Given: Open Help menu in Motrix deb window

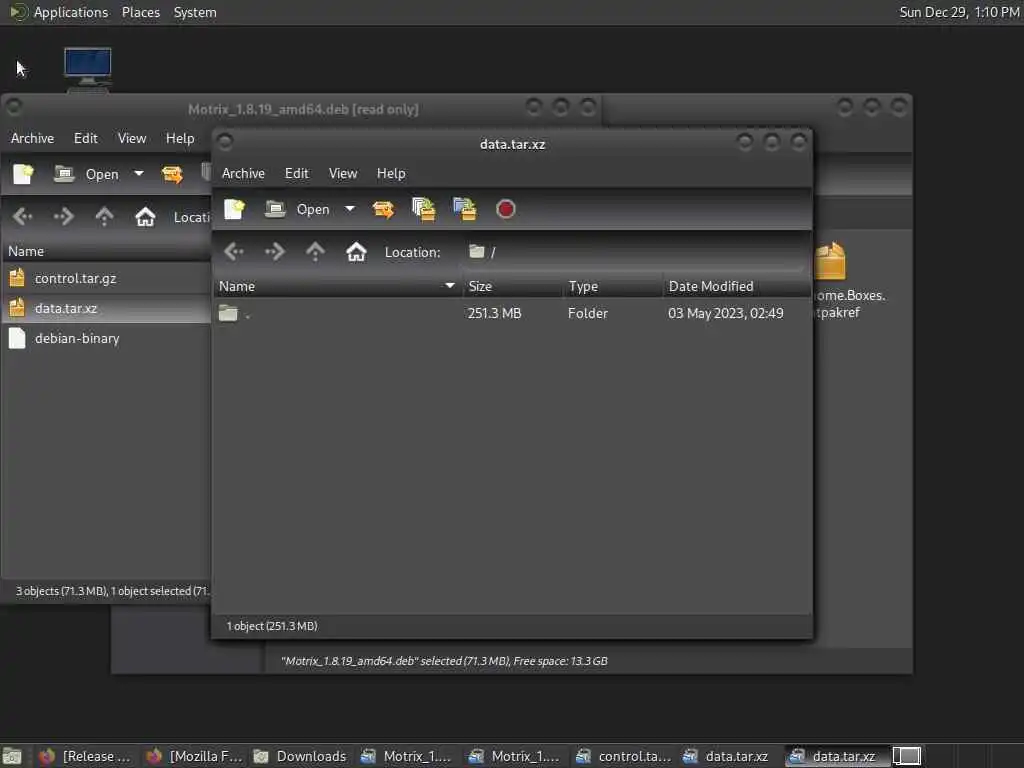Looking at the screenshot, I should click(180, 138).
